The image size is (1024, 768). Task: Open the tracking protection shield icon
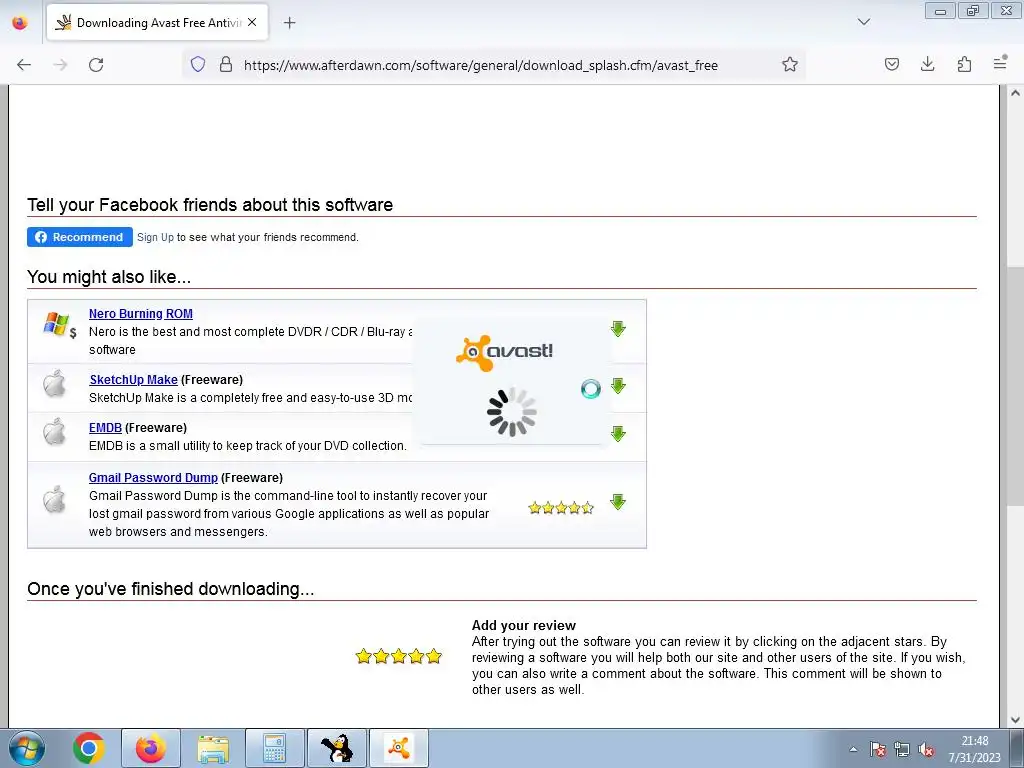pyautogui.click(x=198, y=64)
